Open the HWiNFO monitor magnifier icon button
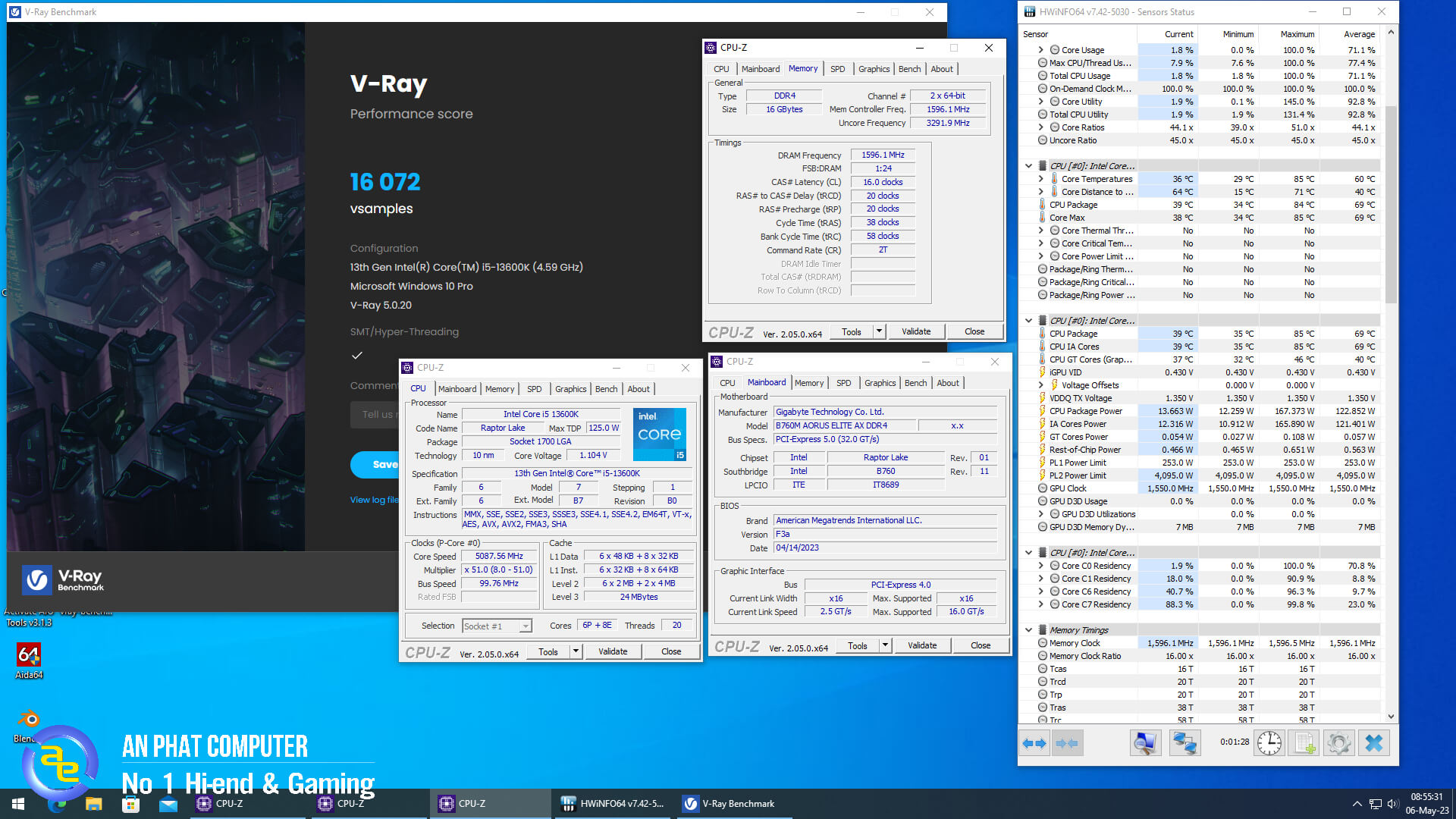1456x819 pixels. coord(1145,743)
